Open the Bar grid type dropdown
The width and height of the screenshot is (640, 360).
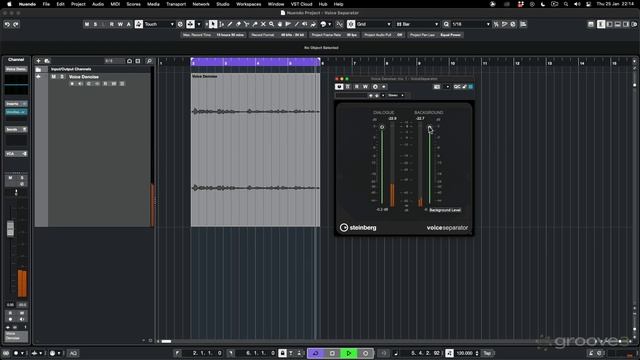[x=417, y=24]
